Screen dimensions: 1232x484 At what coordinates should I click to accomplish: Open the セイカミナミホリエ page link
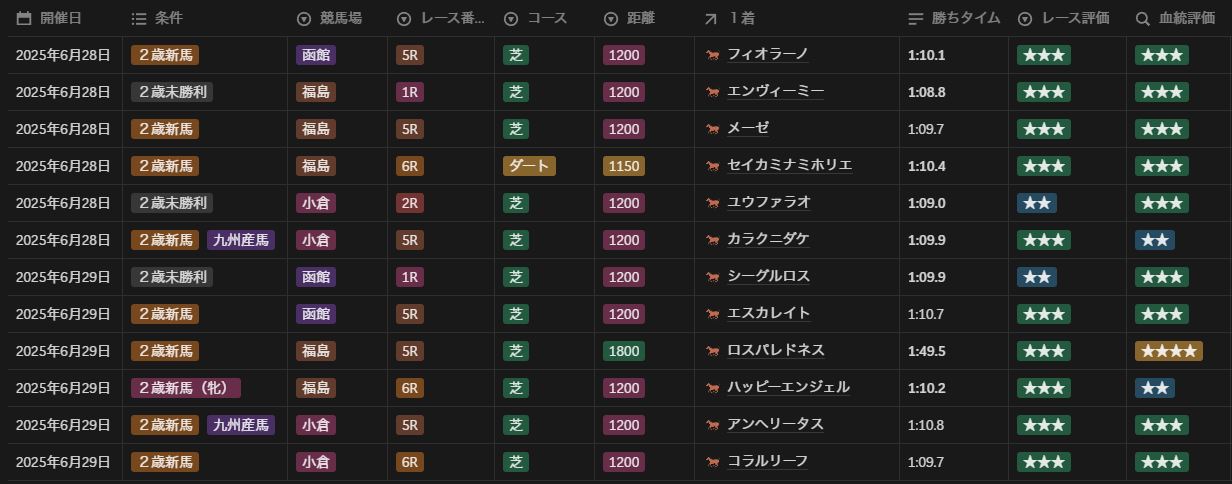tap(790, 166)
